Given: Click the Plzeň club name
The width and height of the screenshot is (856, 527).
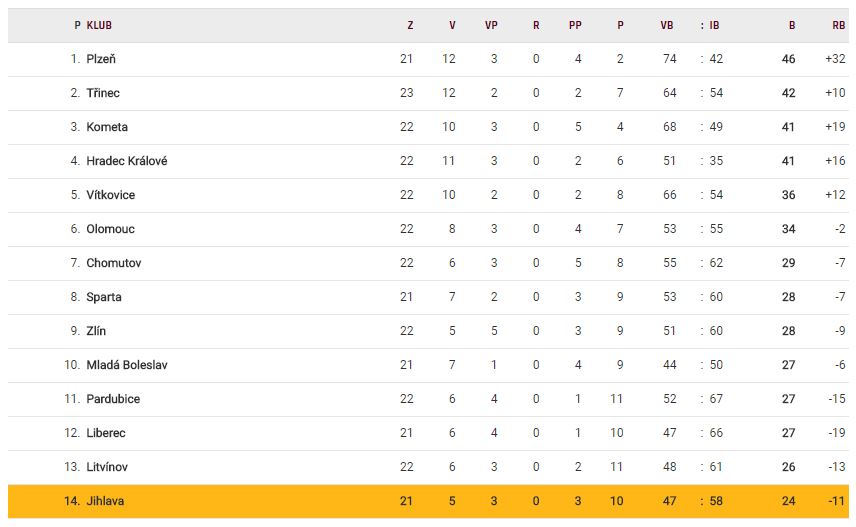Looking at the screenshot, I should [101, 59].
